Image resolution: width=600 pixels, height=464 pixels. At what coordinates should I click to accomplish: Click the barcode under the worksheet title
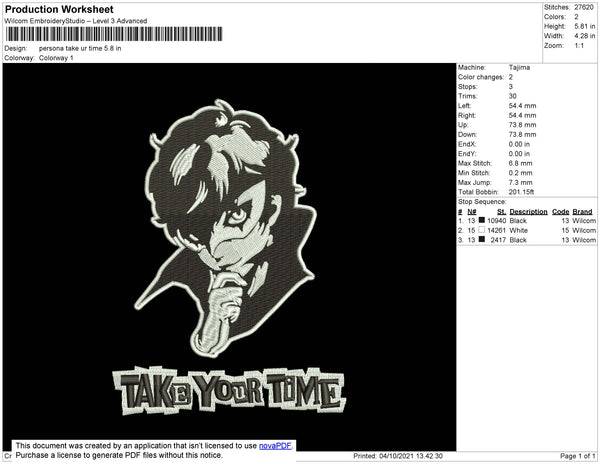pos(114,34)
